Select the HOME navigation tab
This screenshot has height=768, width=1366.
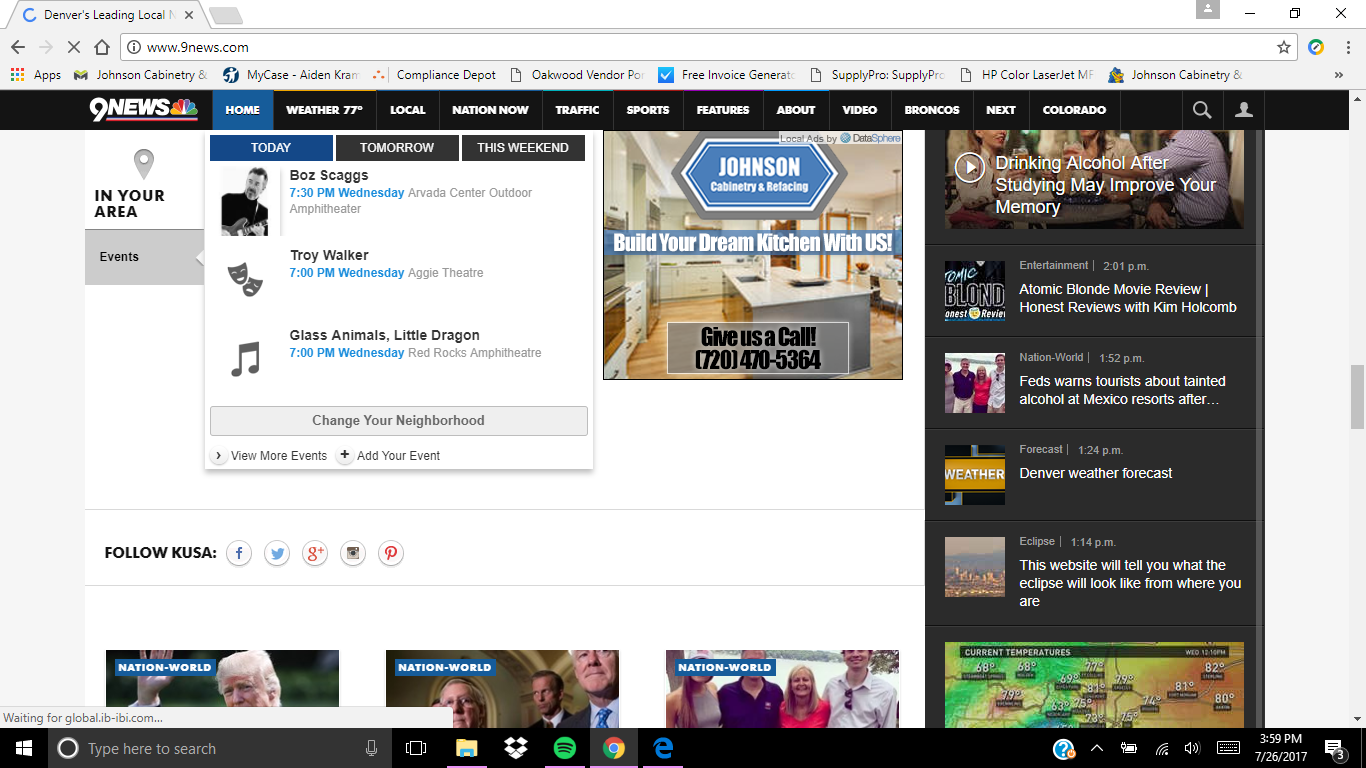pyautogui.click(x=243, y=110)
